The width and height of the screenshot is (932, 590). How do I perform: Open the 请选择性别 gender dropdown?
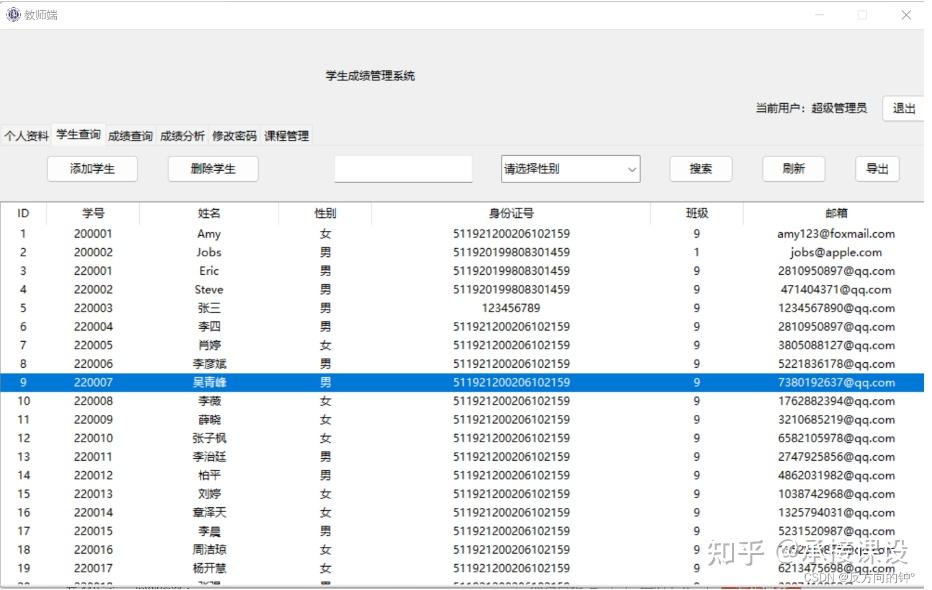coord(570,168)
